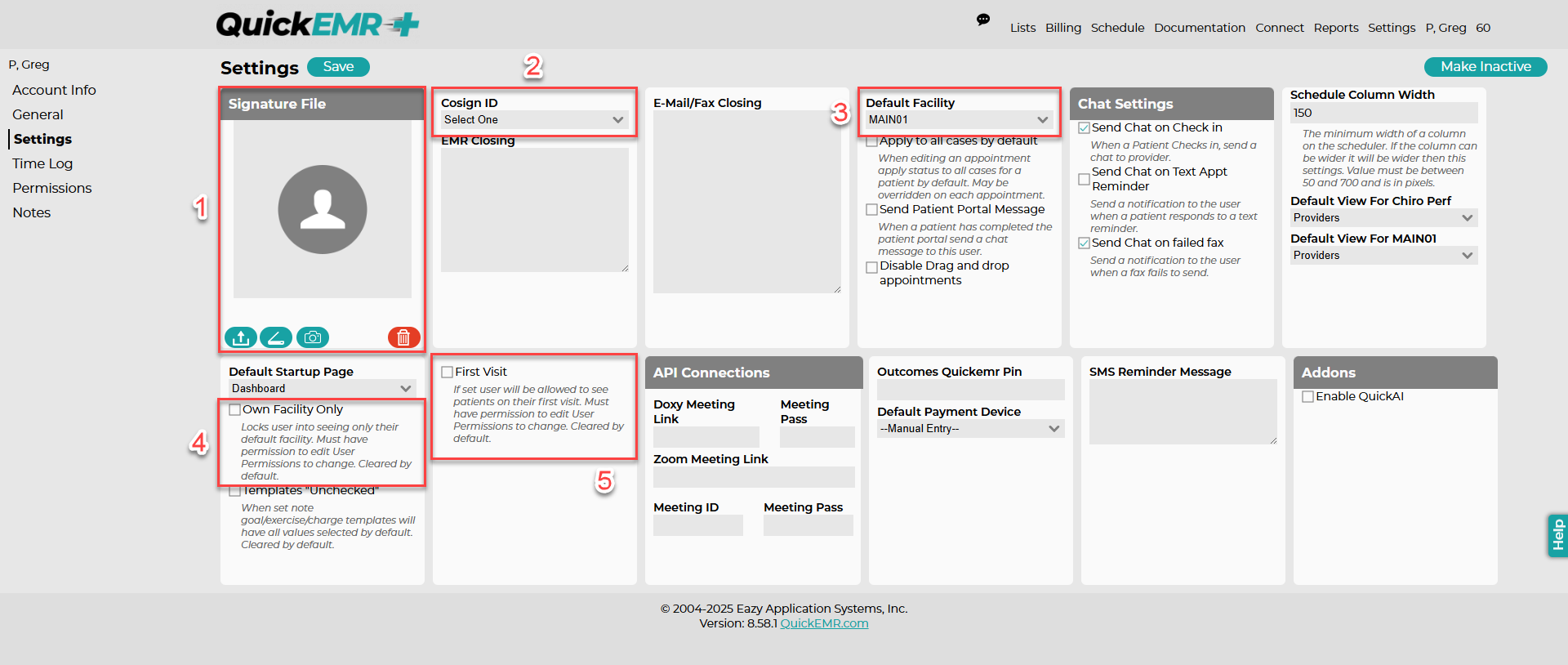Image resolution: width=1568 pixels, height=665 pixels.
Task: Click the upload signature file icon
Action: click(x=241, y=337)
